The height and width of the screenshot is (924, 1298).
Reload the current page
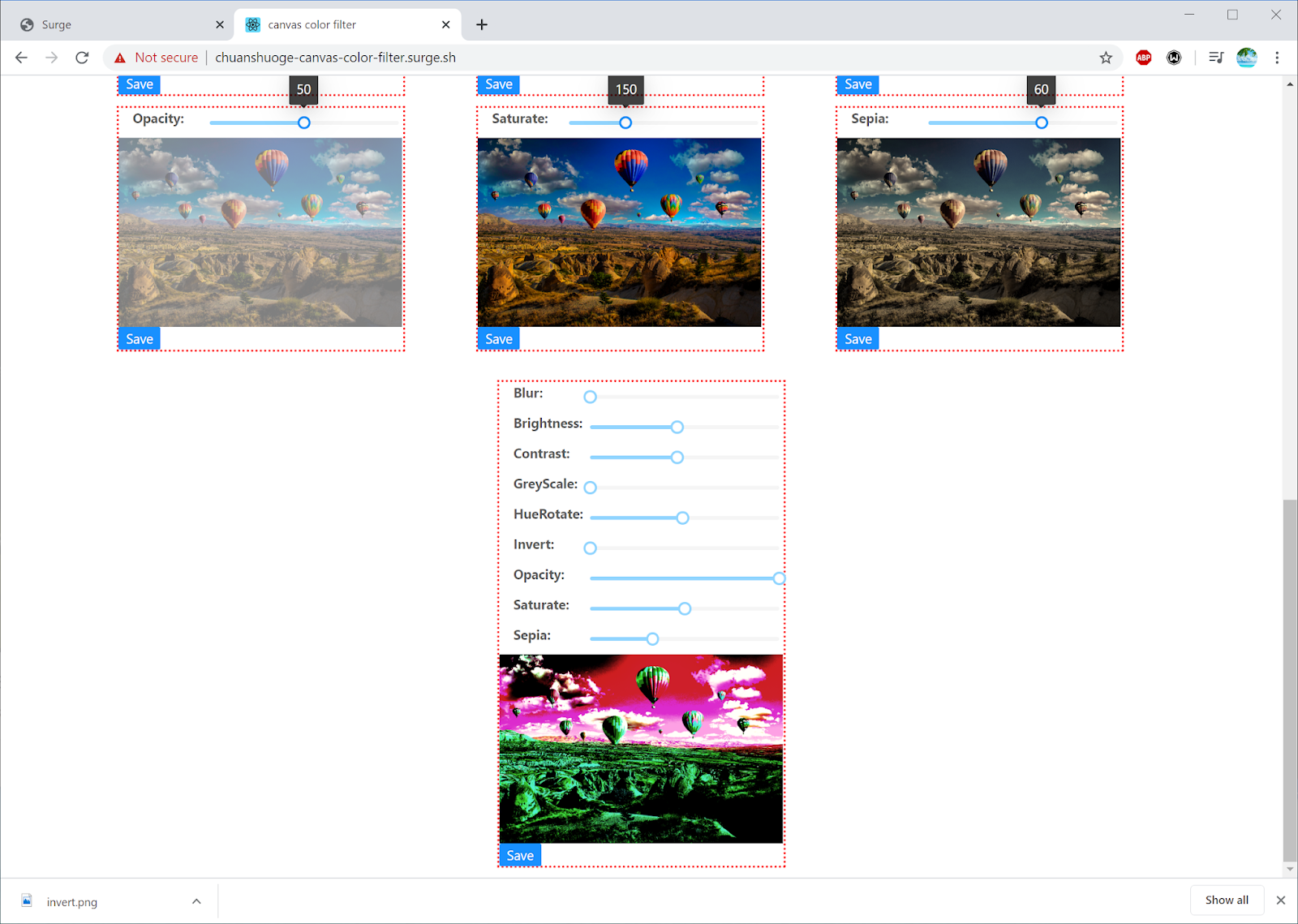click(81, 57)
